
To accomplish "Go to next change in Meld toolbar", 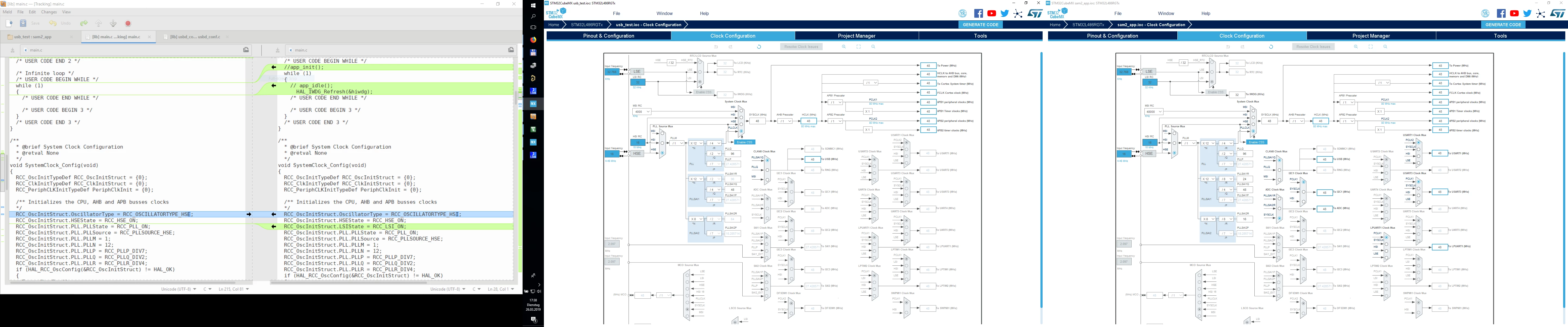I will [113, 23].
